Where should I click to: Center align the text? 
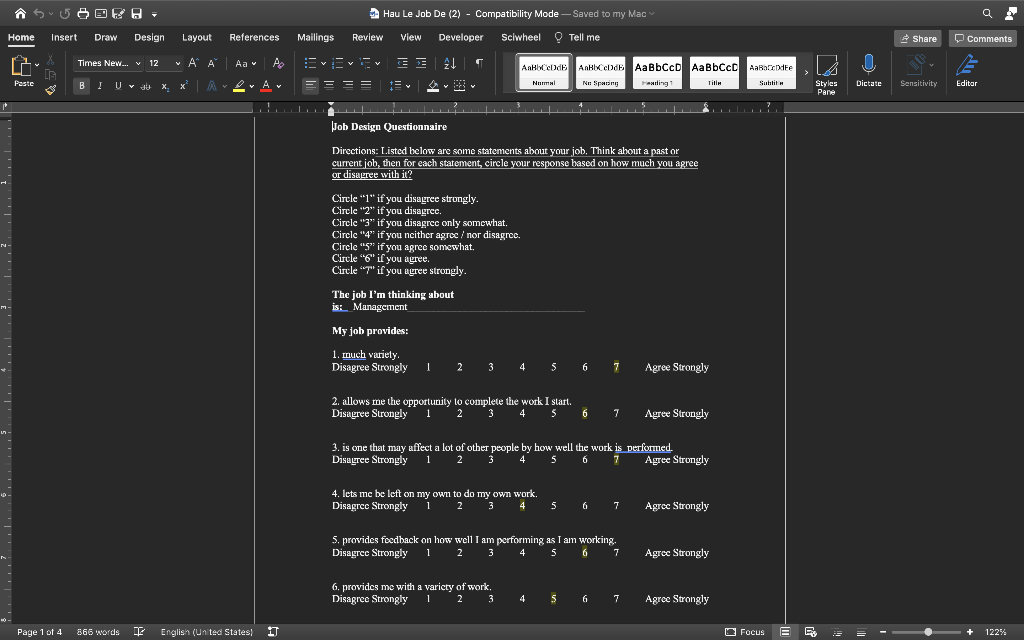329,86
